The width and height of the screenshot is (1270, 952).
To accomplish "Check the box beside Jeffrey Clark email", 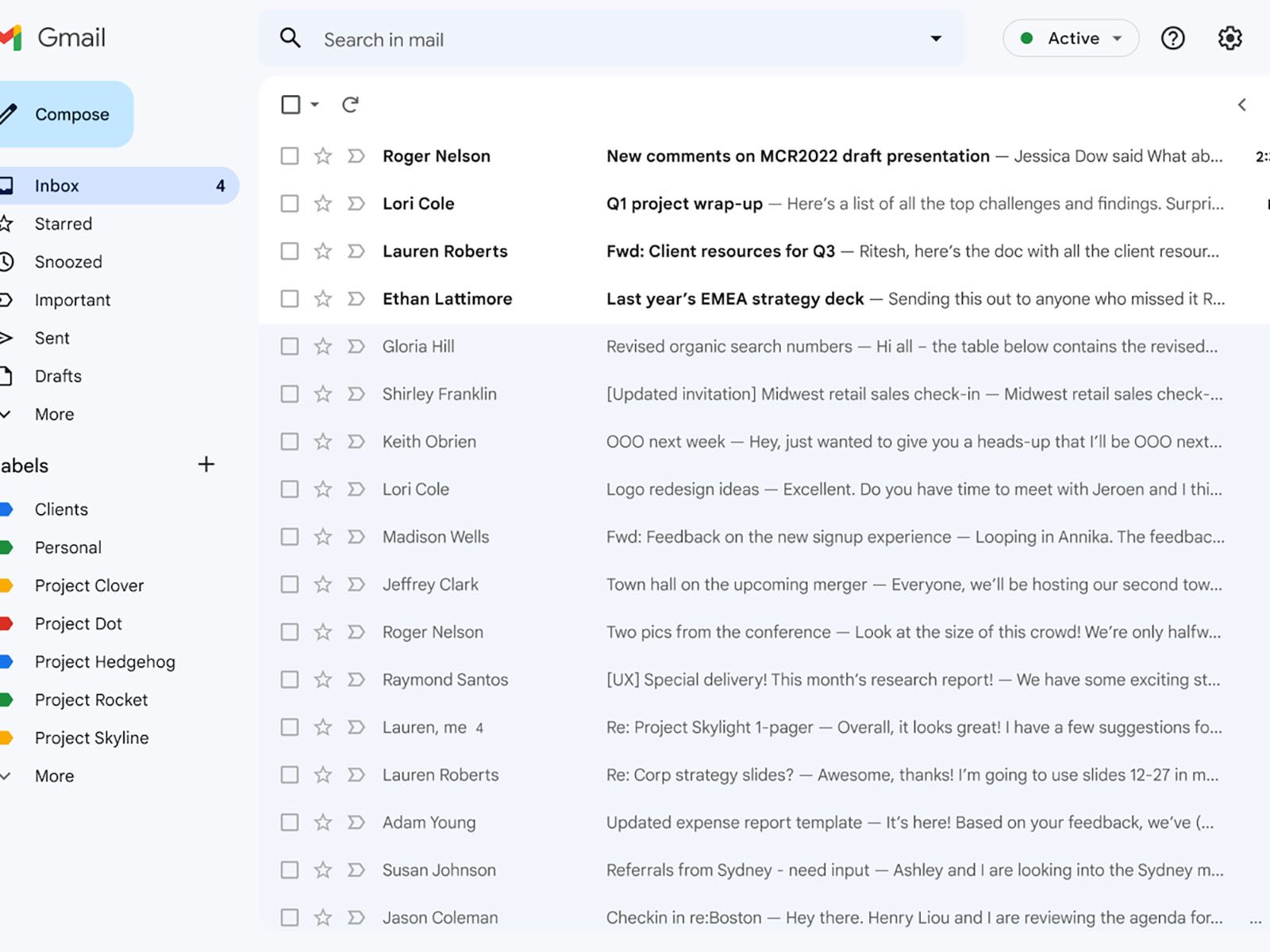I will [290, 585].
